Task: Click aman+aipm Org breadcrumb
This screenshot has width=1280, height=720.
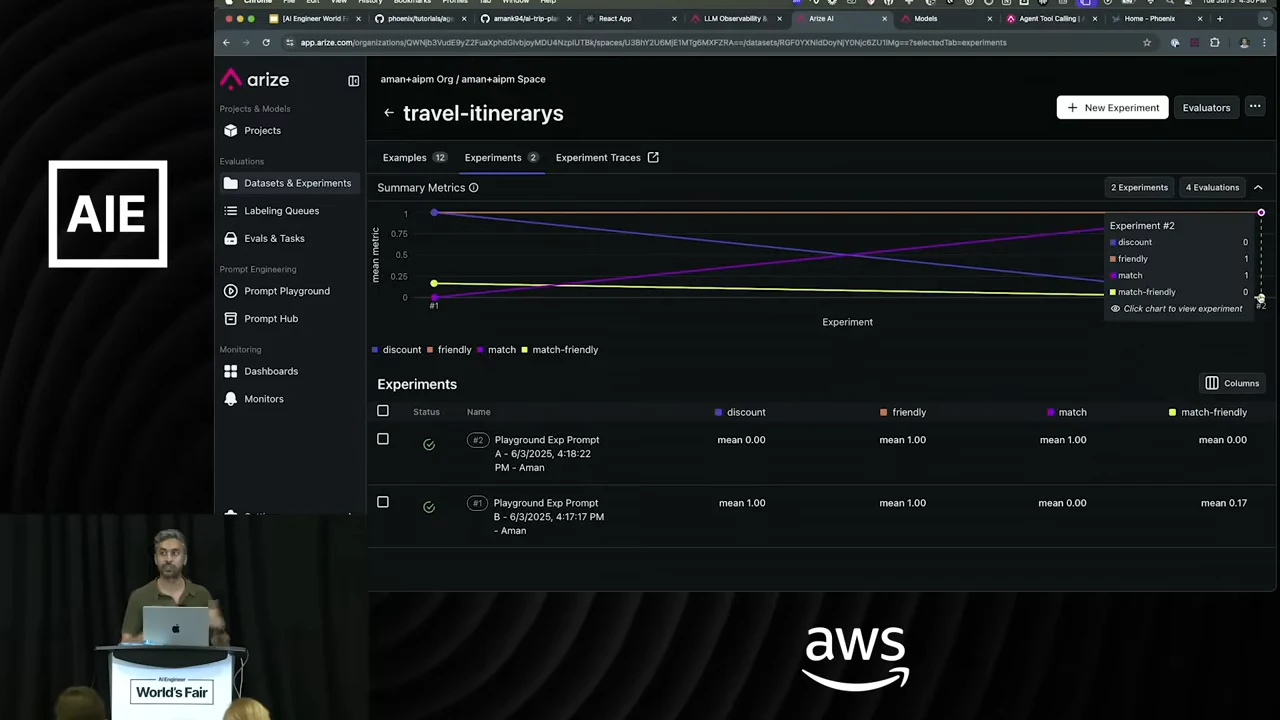Action: pyautogui.click(x=417, y=79)
